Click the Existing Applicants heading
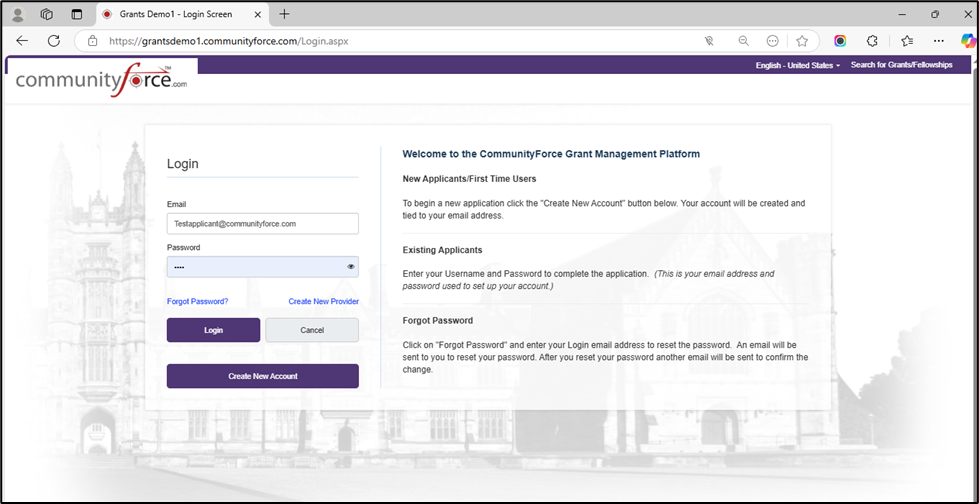Screen dimensions: 979x504 tap(443, 250)
